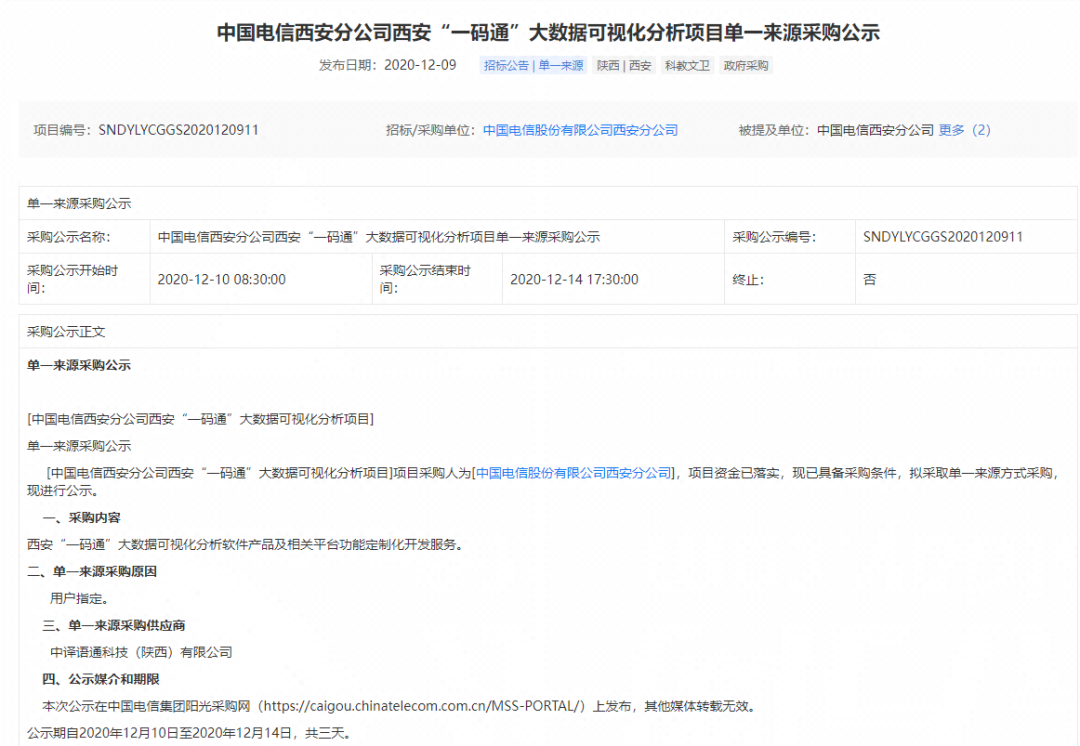
Task: Click bracketed project name line in body
Action: click(200, 419)
